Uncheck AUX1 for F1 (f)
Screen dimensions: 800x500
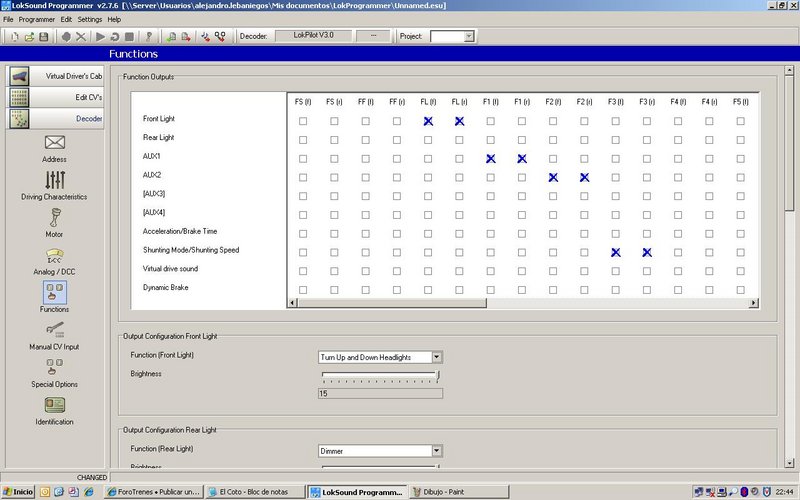coord(491,159)
